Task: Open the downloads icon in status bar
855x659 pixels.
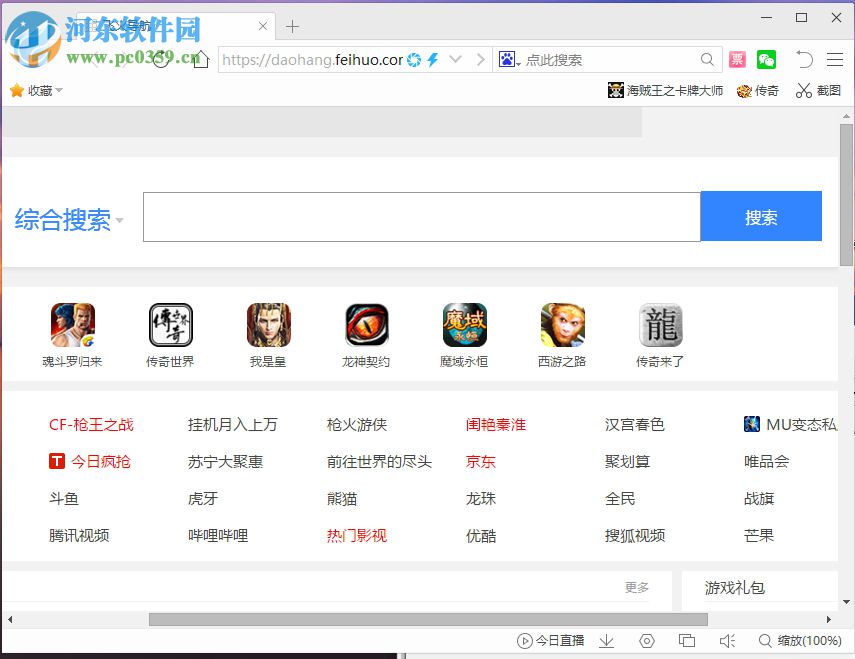Action: tap(606, 641)
